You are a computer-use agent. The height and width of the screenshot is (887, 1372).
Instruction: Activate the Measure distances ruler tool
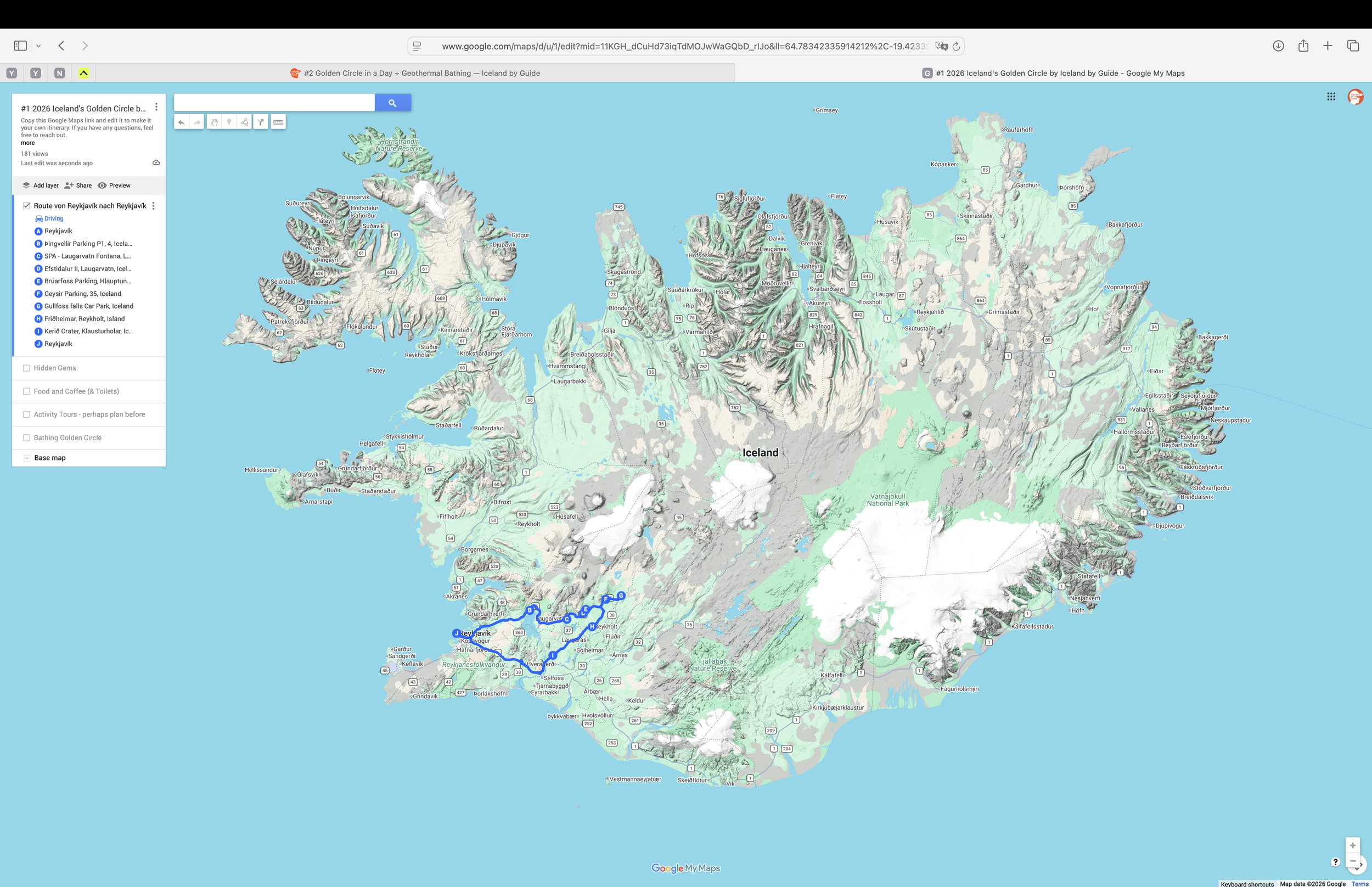point(278,122)
